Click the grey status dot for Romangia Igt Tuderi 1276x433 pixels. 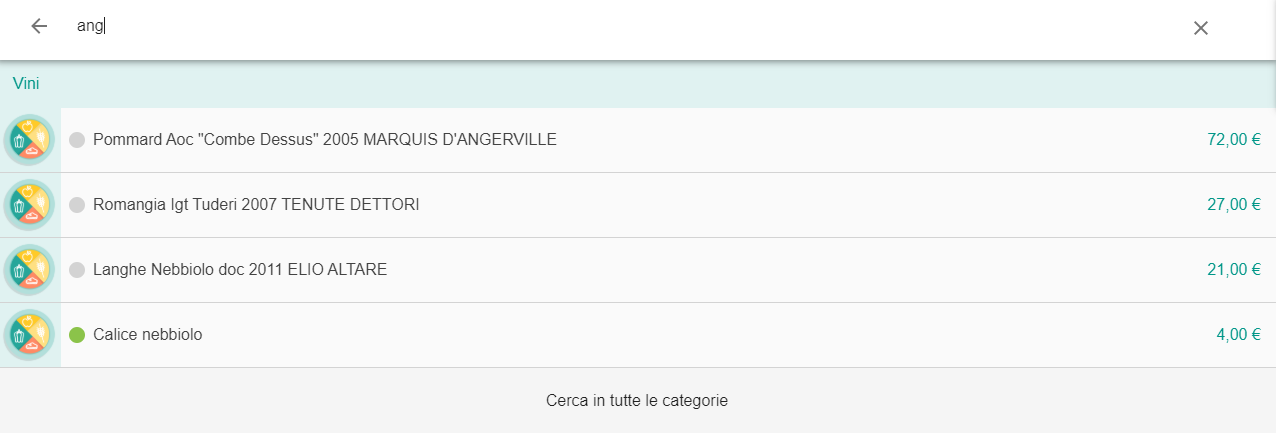click(x=77, y=205)
